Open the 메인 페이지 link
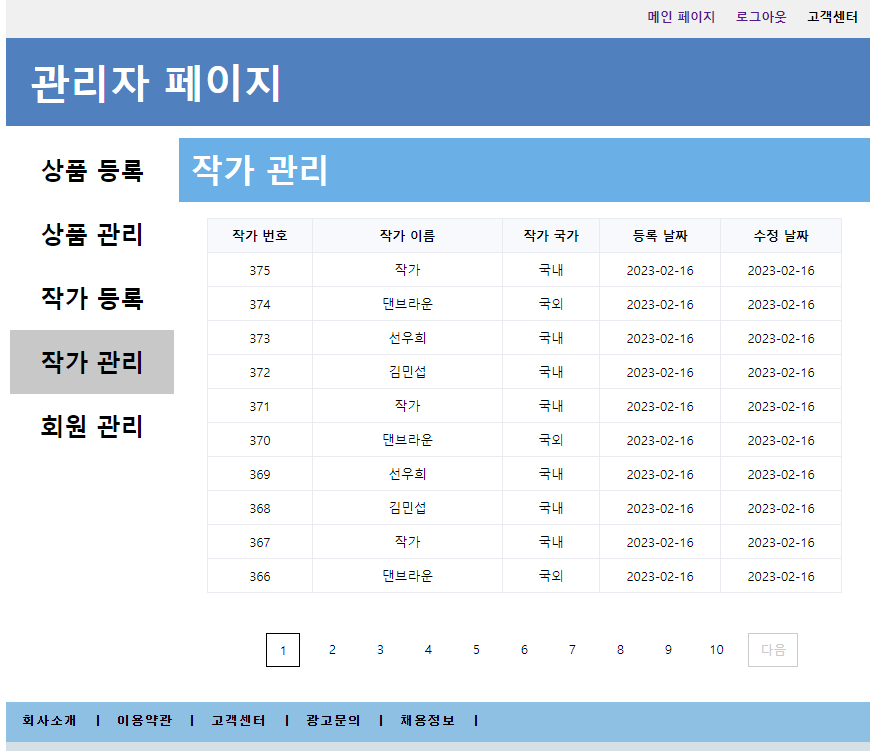The height and width of the screenshot is (751, 881). 680,17
